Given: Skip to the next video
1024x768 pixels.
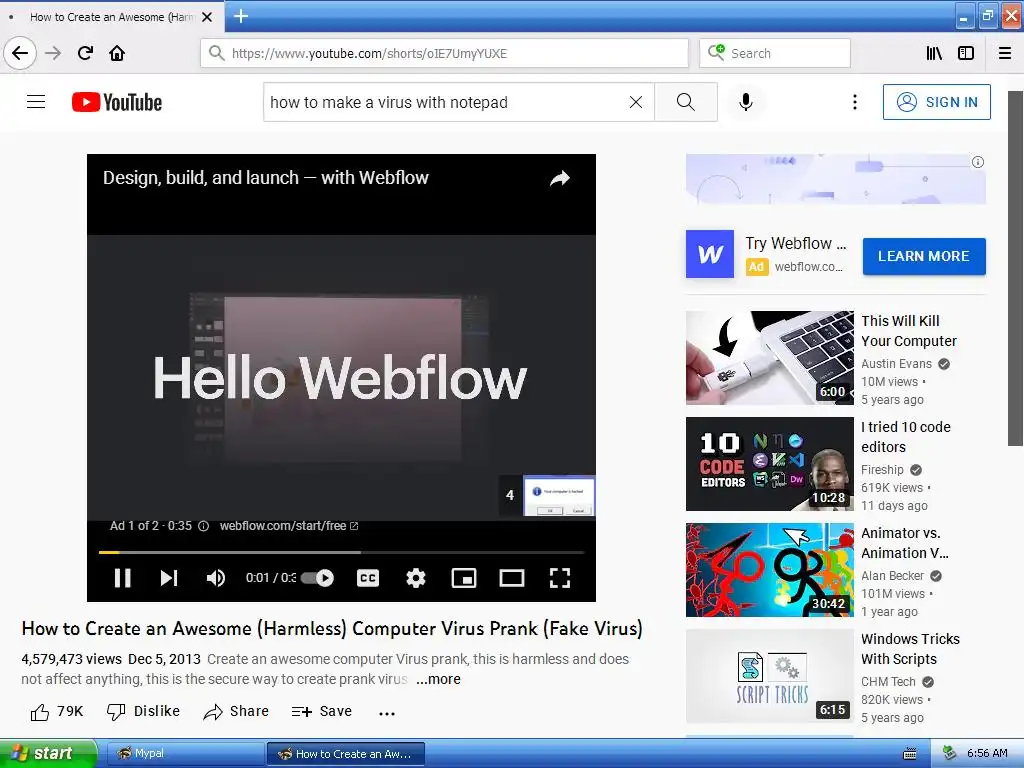Looking at the screenshot, I should (x=169, y=578).
